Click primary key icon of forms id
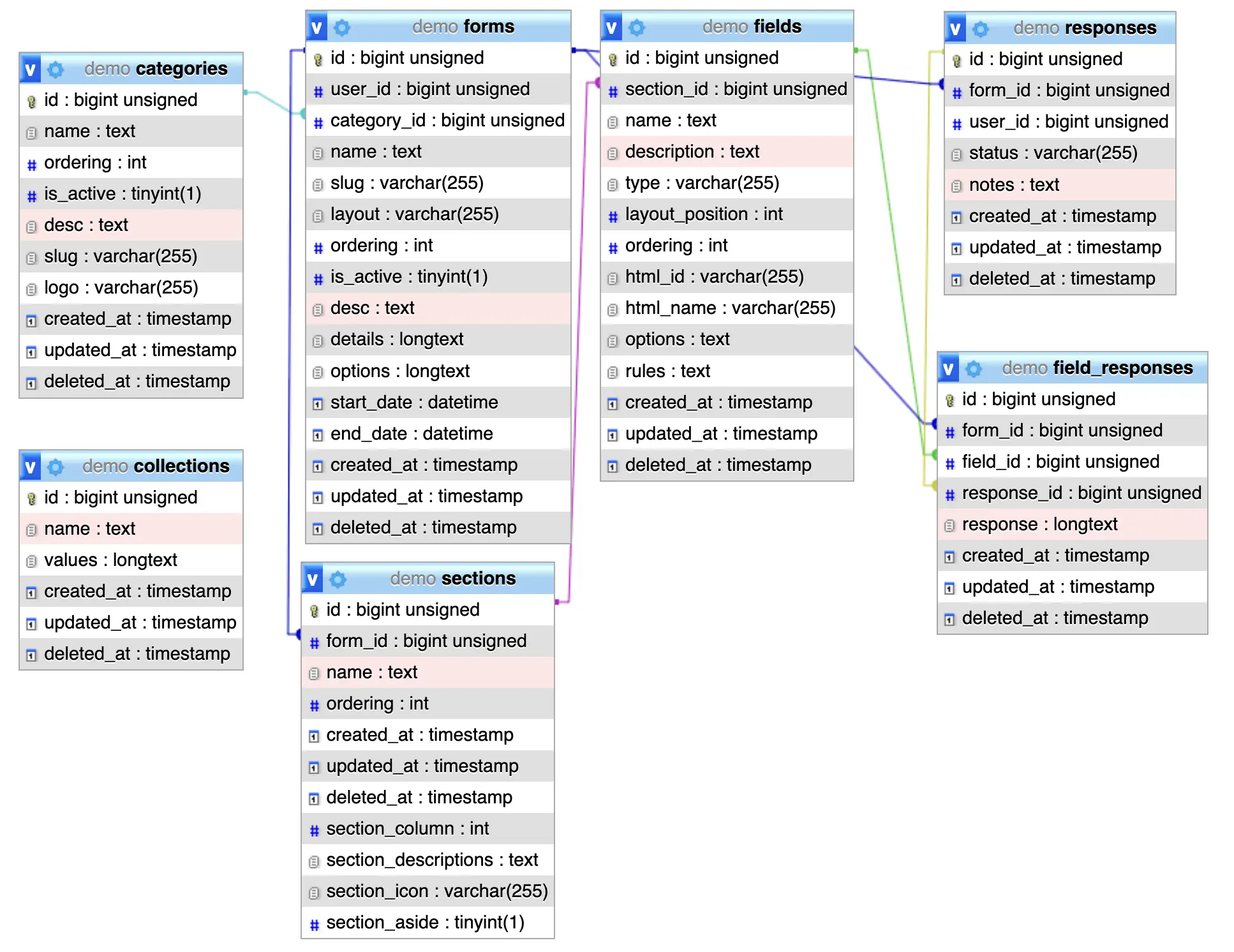 [318, 59]
